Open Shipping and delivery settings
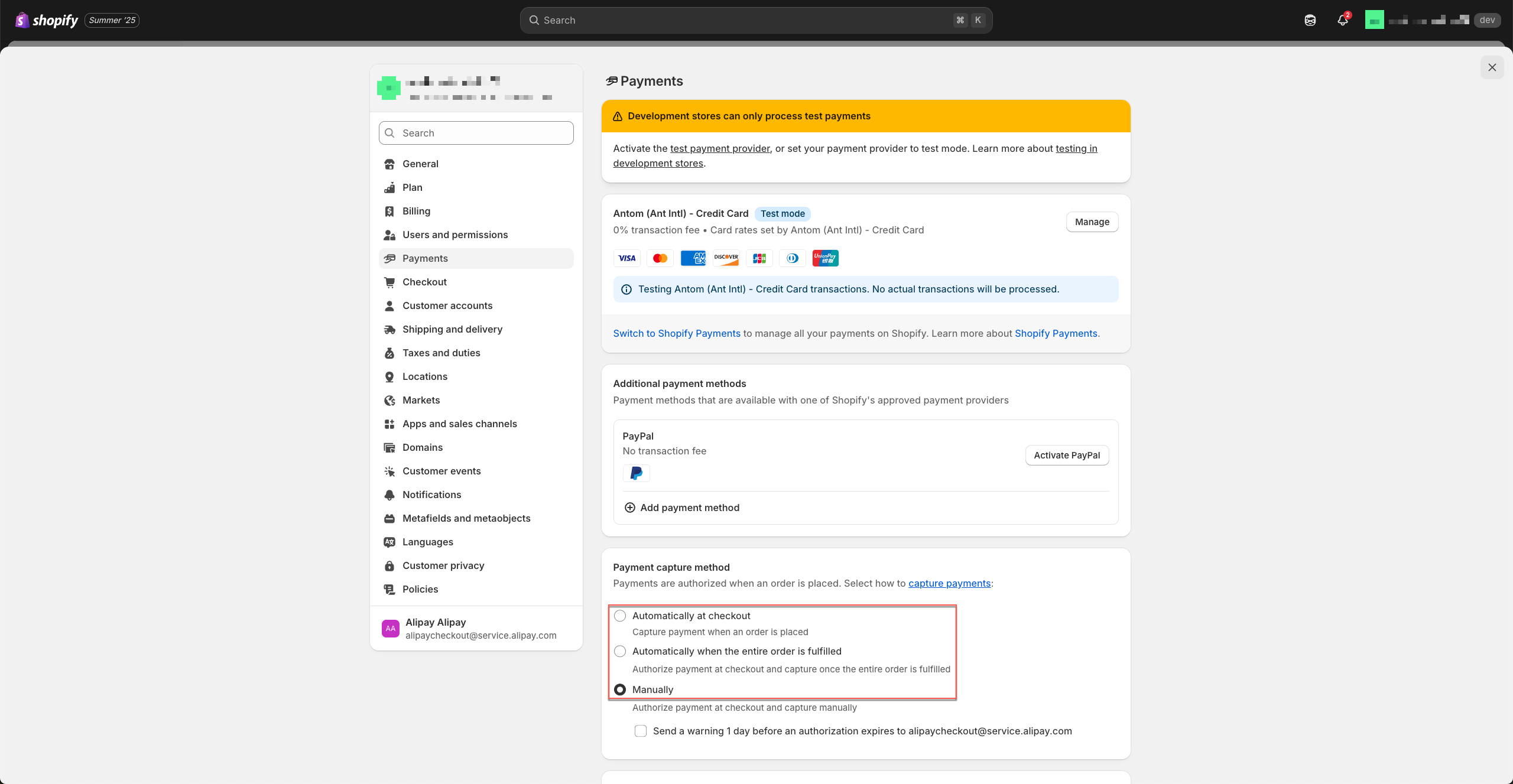 coord(476,329)
